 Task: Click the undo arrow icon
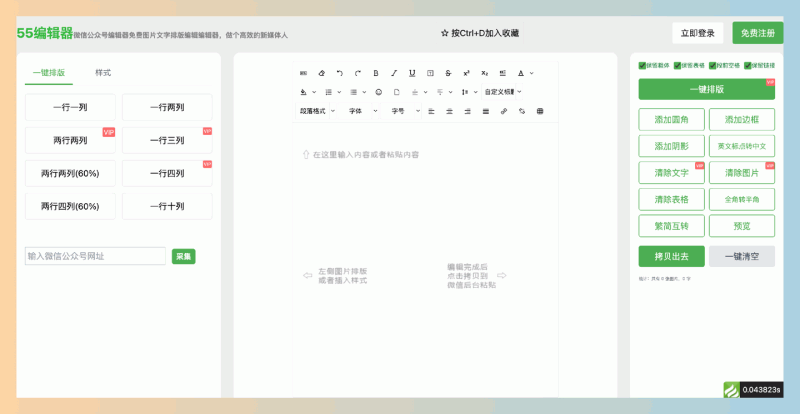coord(340,74)
